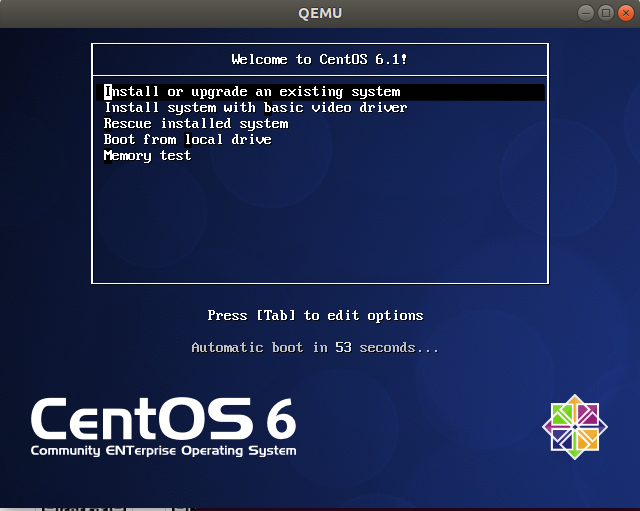Screen dimensions: 640x511
Task: Click the colorful CentOS pinwheel emblem
Action: [x=575, y=427]
